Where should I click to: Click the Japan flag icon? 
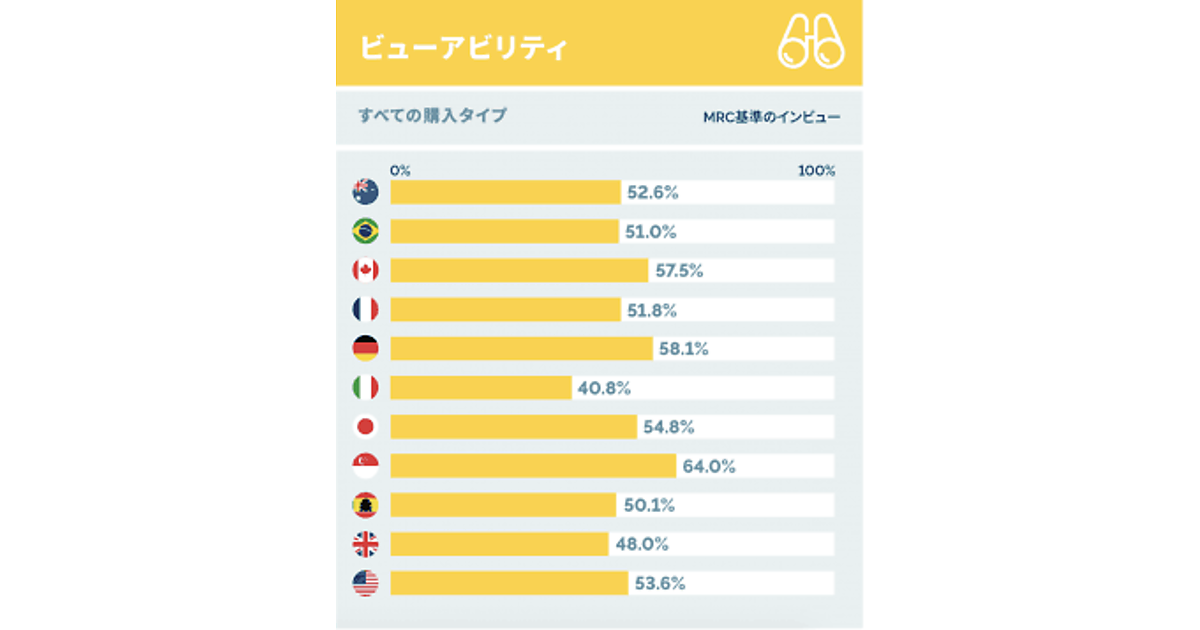(365, 427)
